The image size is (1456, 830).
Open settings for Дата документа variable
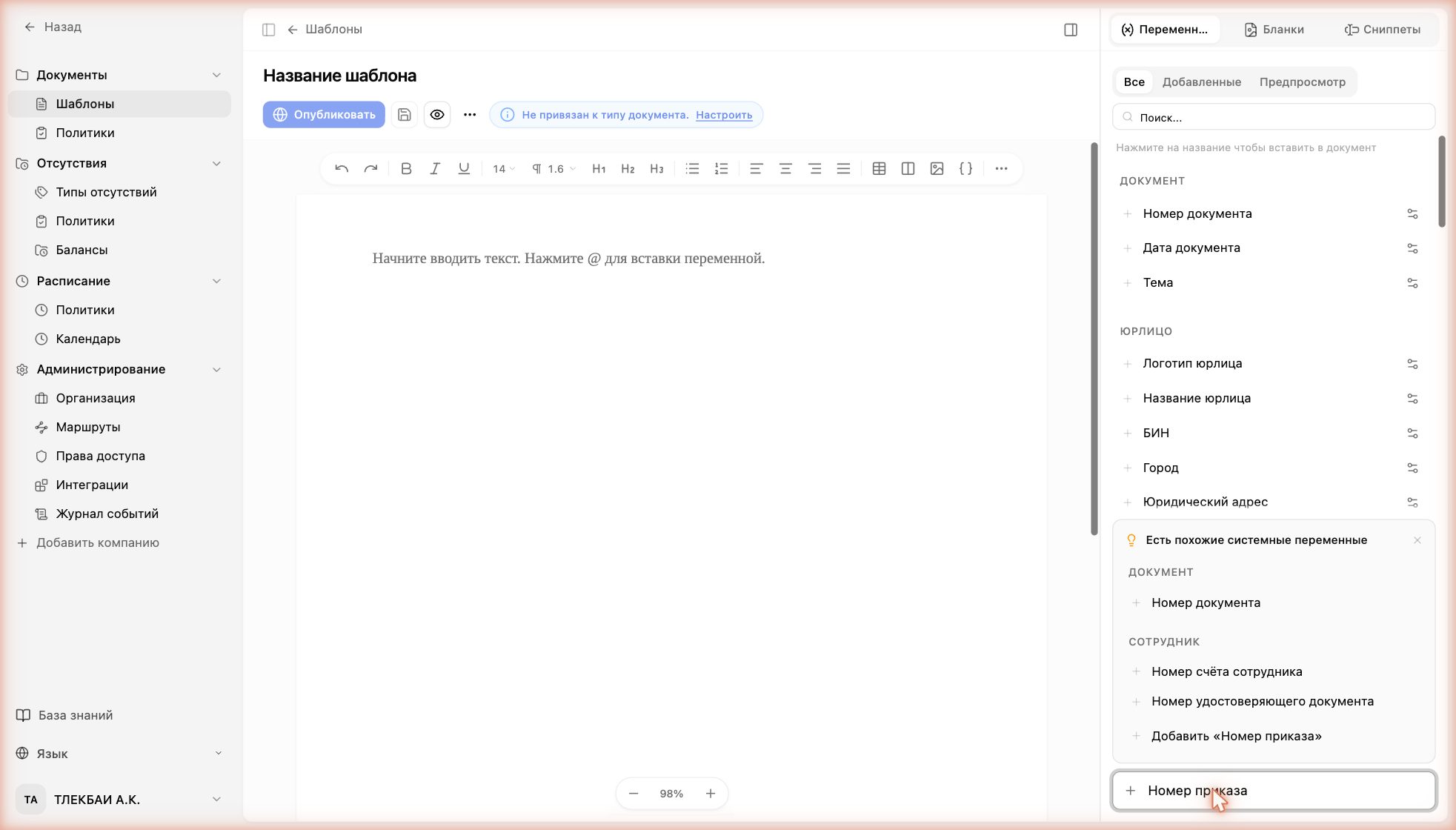(x=1412, y=248)
